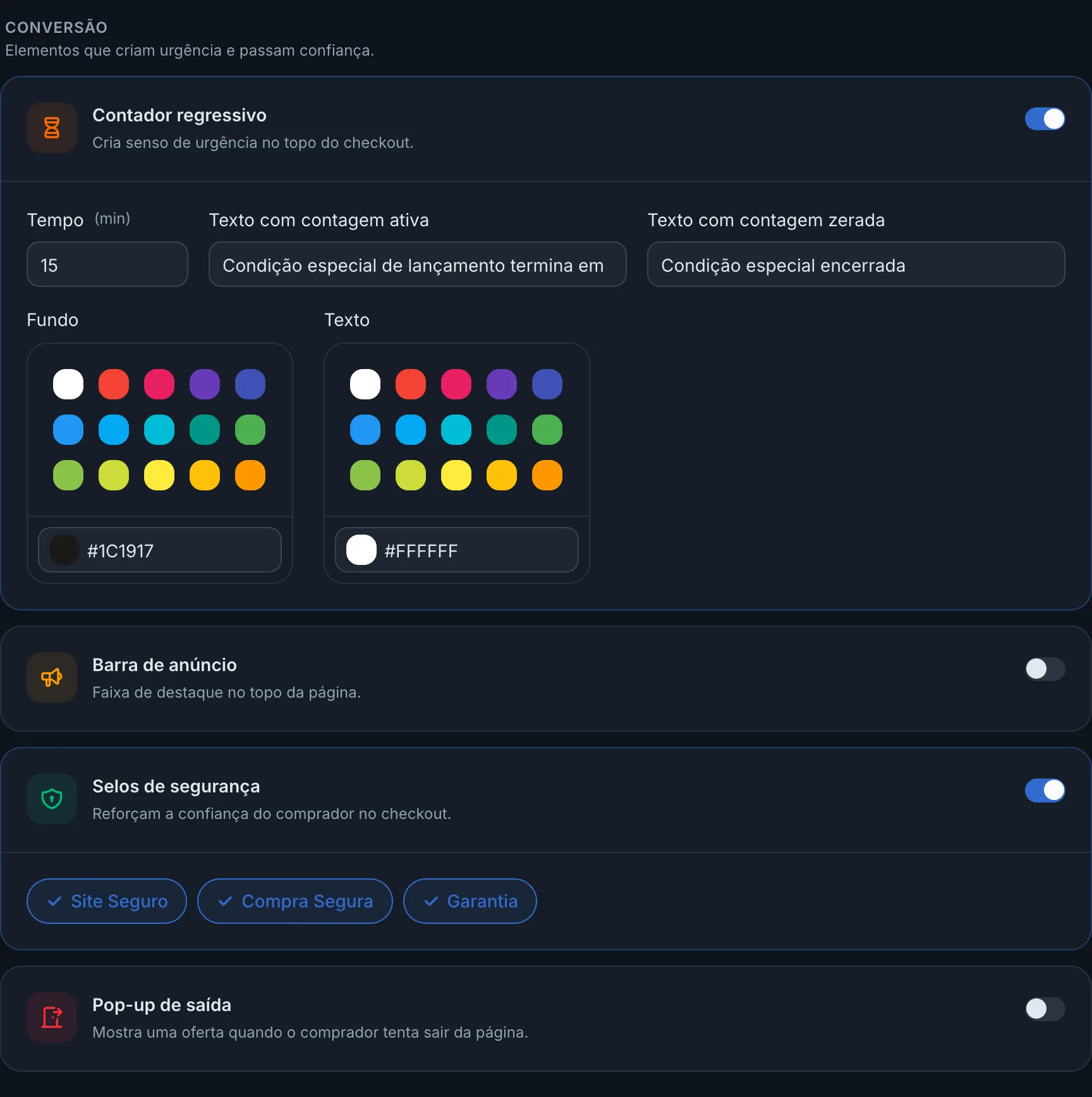The width and height of the screenshot is (1092, 1097).
Task: Click the #1C1917 hex color field
Action: click(x=160, y=550)
